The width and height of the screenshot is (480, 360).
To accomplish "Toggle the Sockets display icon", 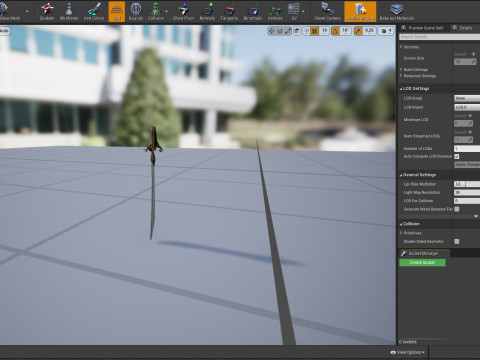I will pyautogui.click(x=47, y=12).
